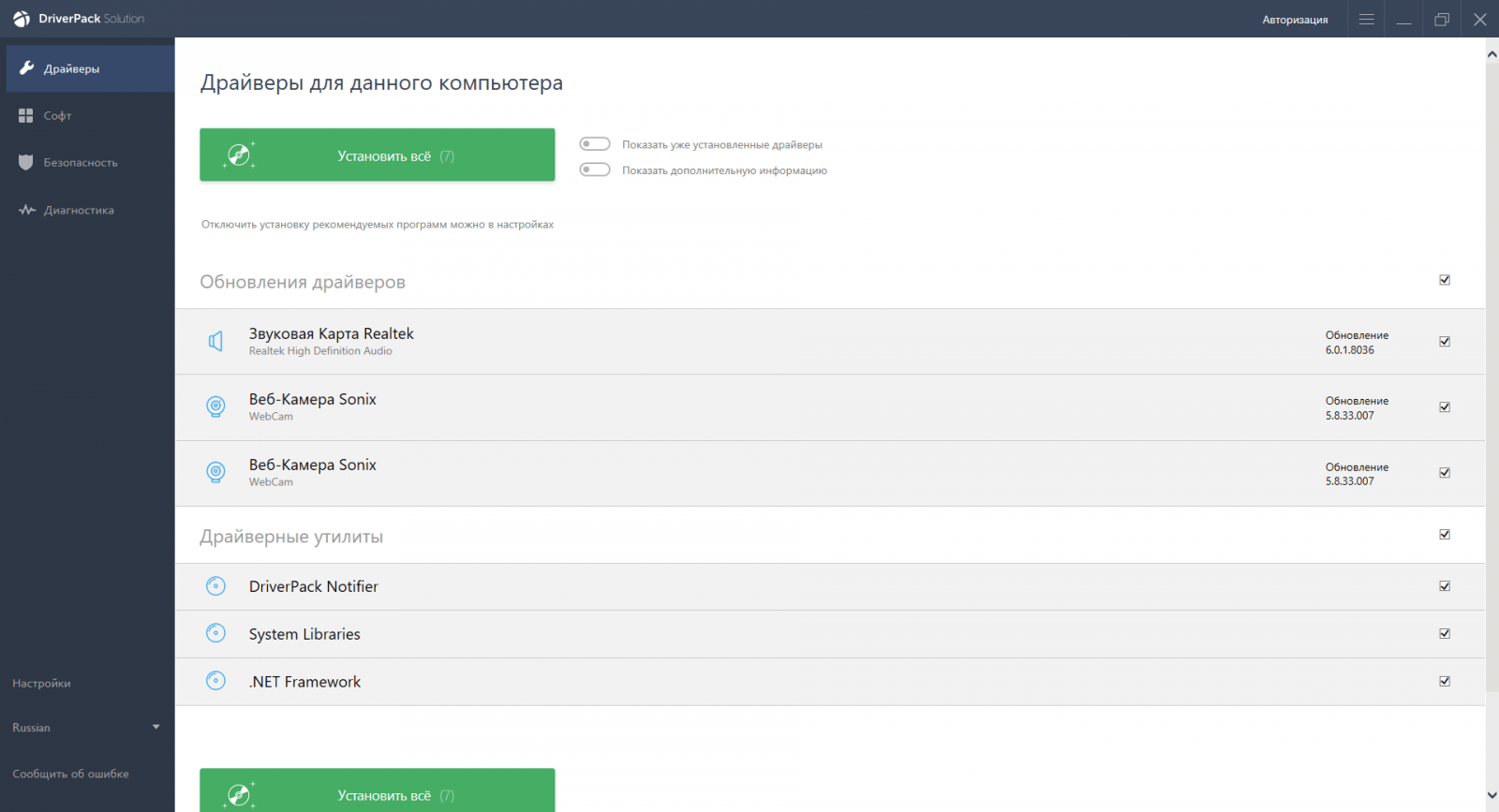Toggle showing already installed drivers
Image resolution: width=1499 pixels, height=812 pixels.
(x=595, y=144)
